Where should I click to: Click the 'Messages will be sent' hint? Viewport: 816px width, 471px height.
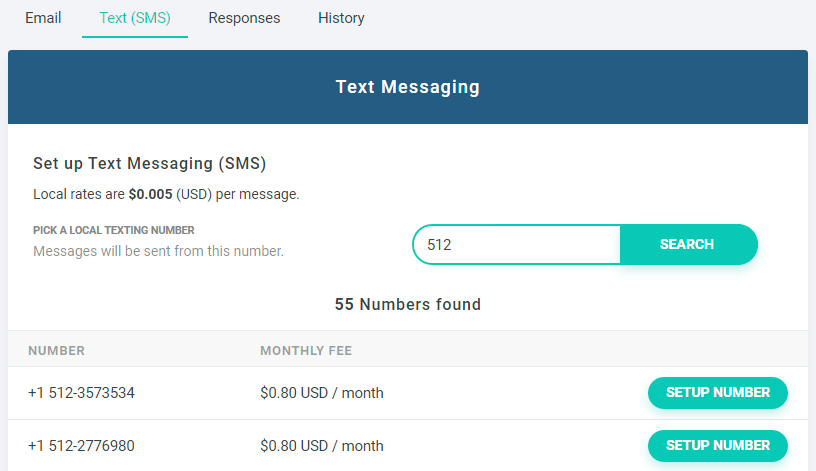point(158,251)
